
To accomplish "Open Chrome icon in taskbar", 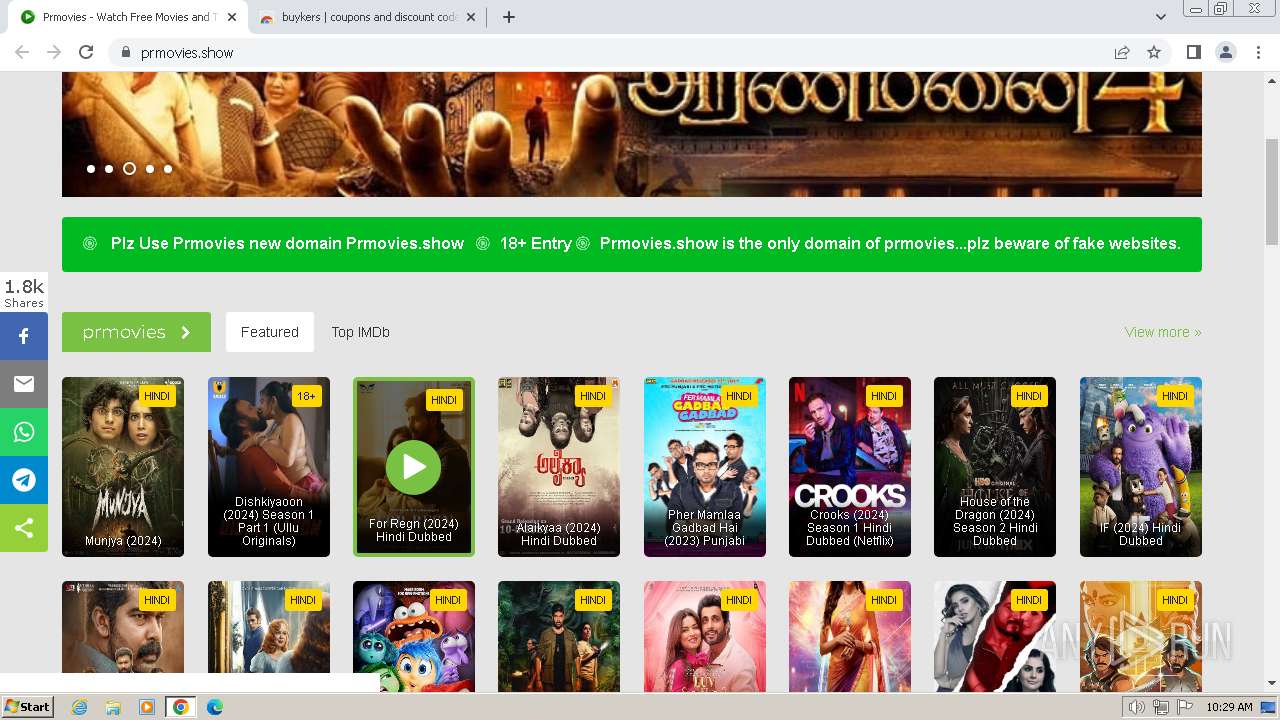I will click(181, 707).
